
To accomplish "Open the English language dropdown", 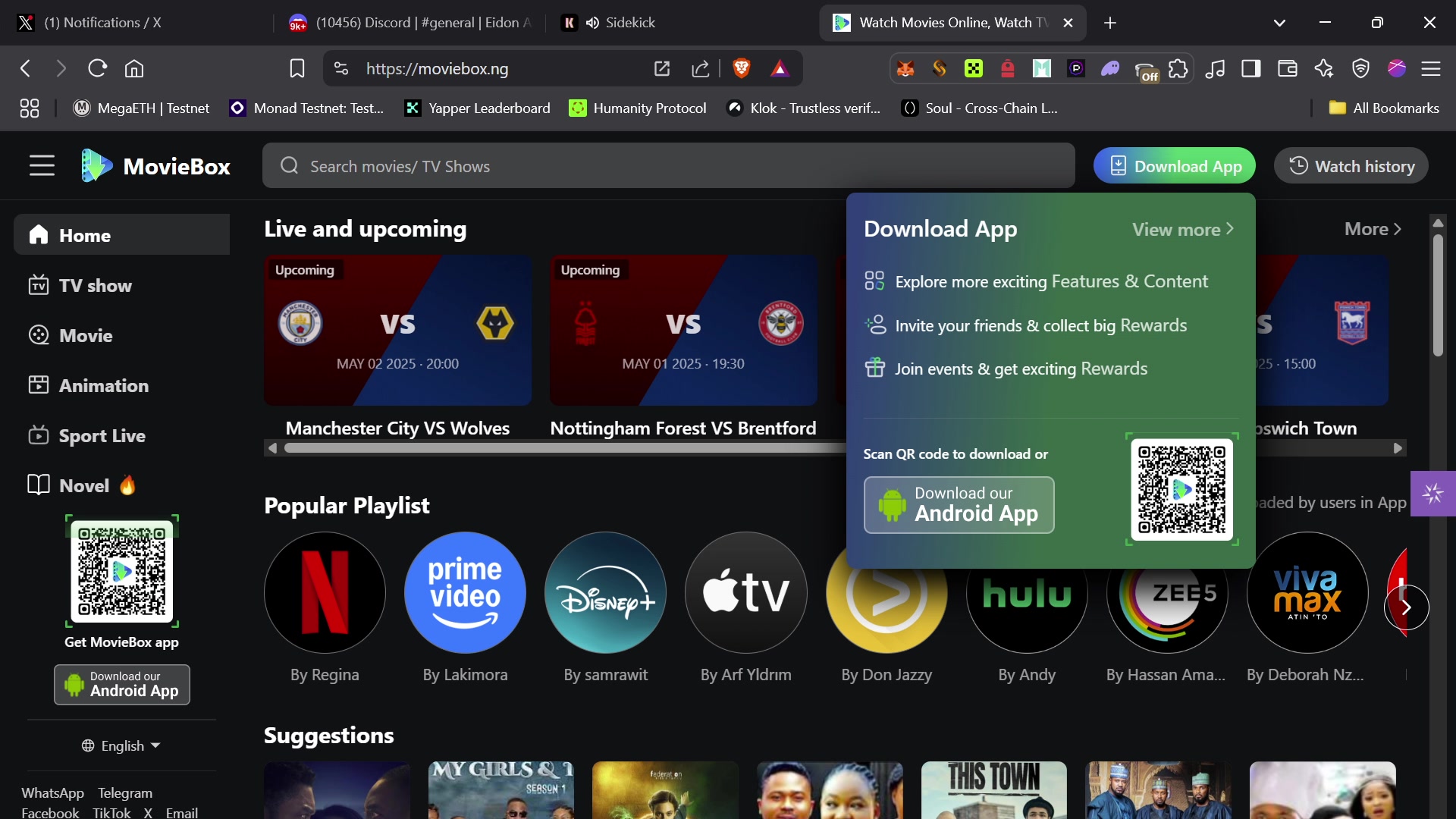I will [121, 745].
